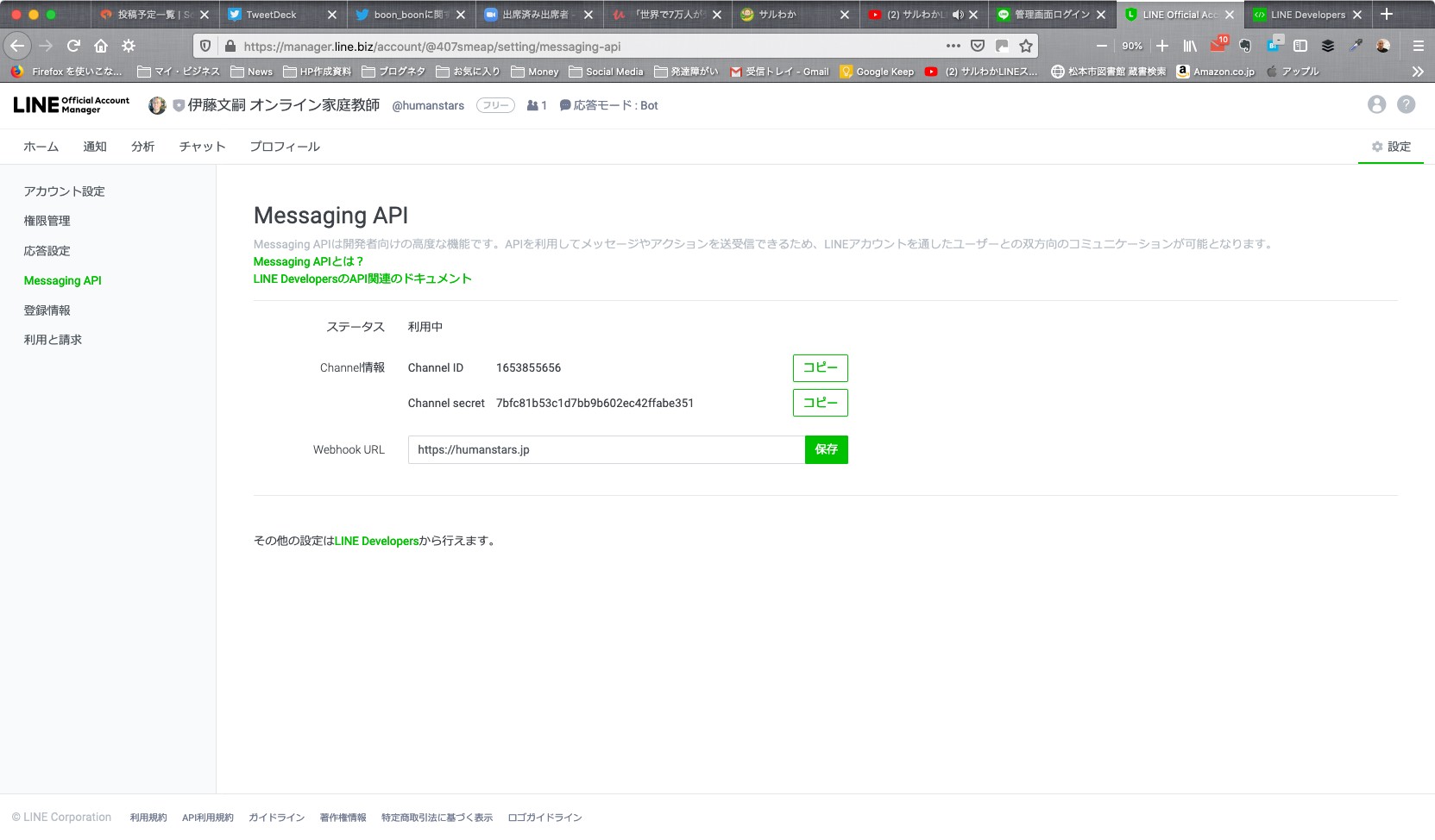The height and width of the screenshot is (840, 1435).
Task: Click the account profile photo in header
Action: tap(157, 105)
